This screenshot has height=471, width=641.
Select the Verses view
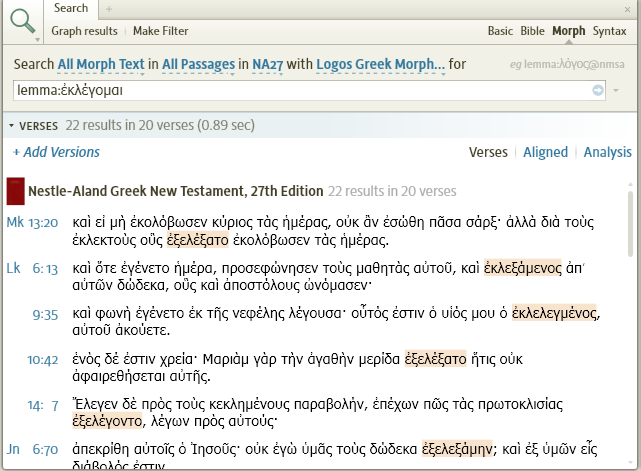coord(488,152)
